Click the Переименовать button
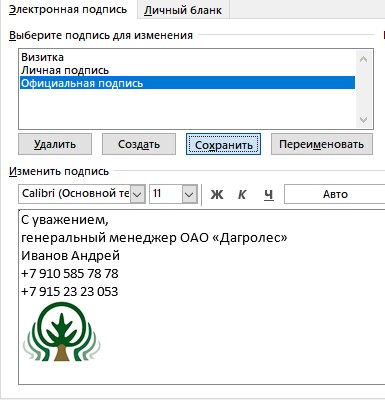The width and height of the screenshot is (385, 400). click(322, 144)
